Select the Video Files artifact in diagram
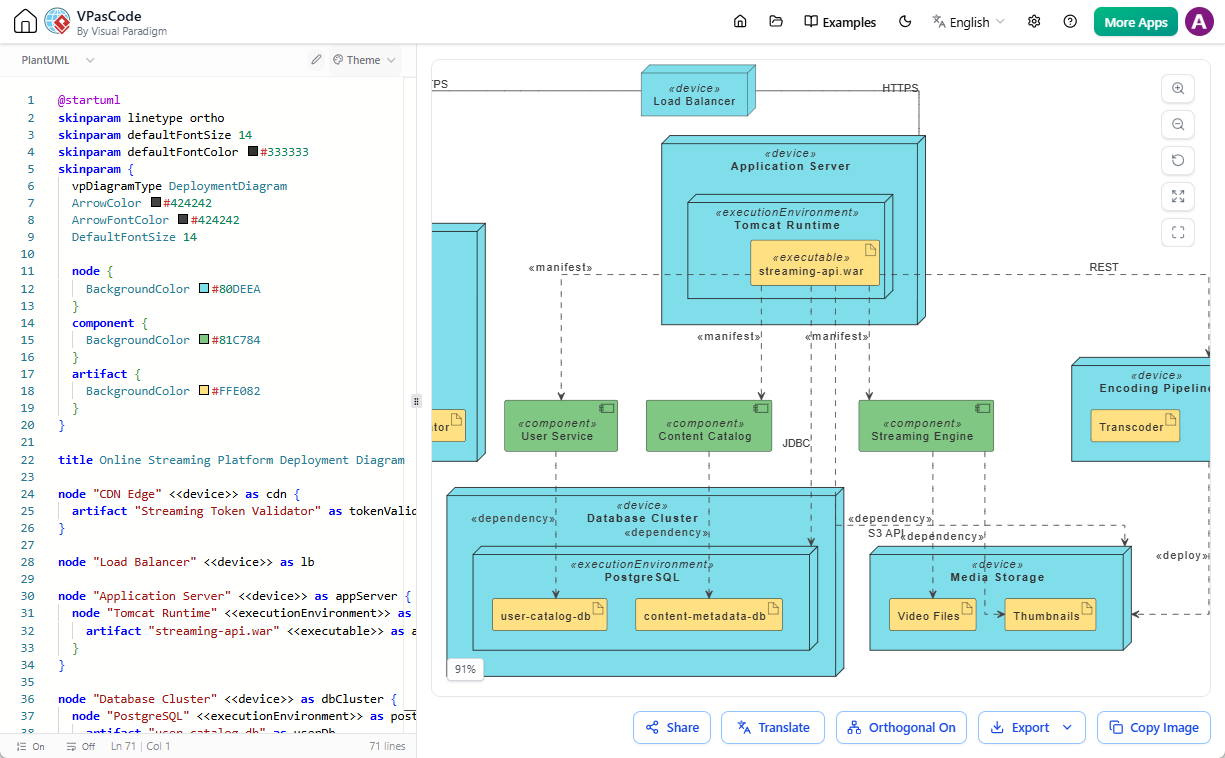The image size is (1225, 758). (x=932, y=615)
